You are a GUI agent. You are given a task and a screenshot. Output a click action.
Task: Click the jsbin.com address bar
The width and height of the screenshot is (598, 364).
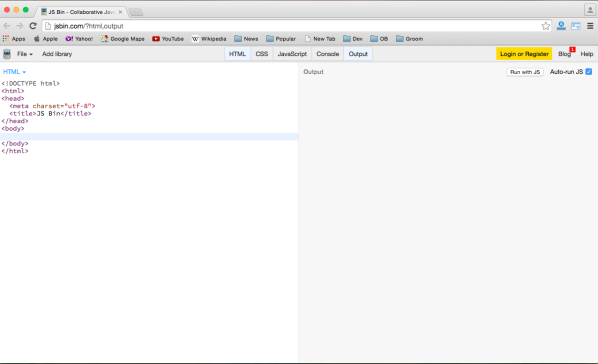click(292, 26)
